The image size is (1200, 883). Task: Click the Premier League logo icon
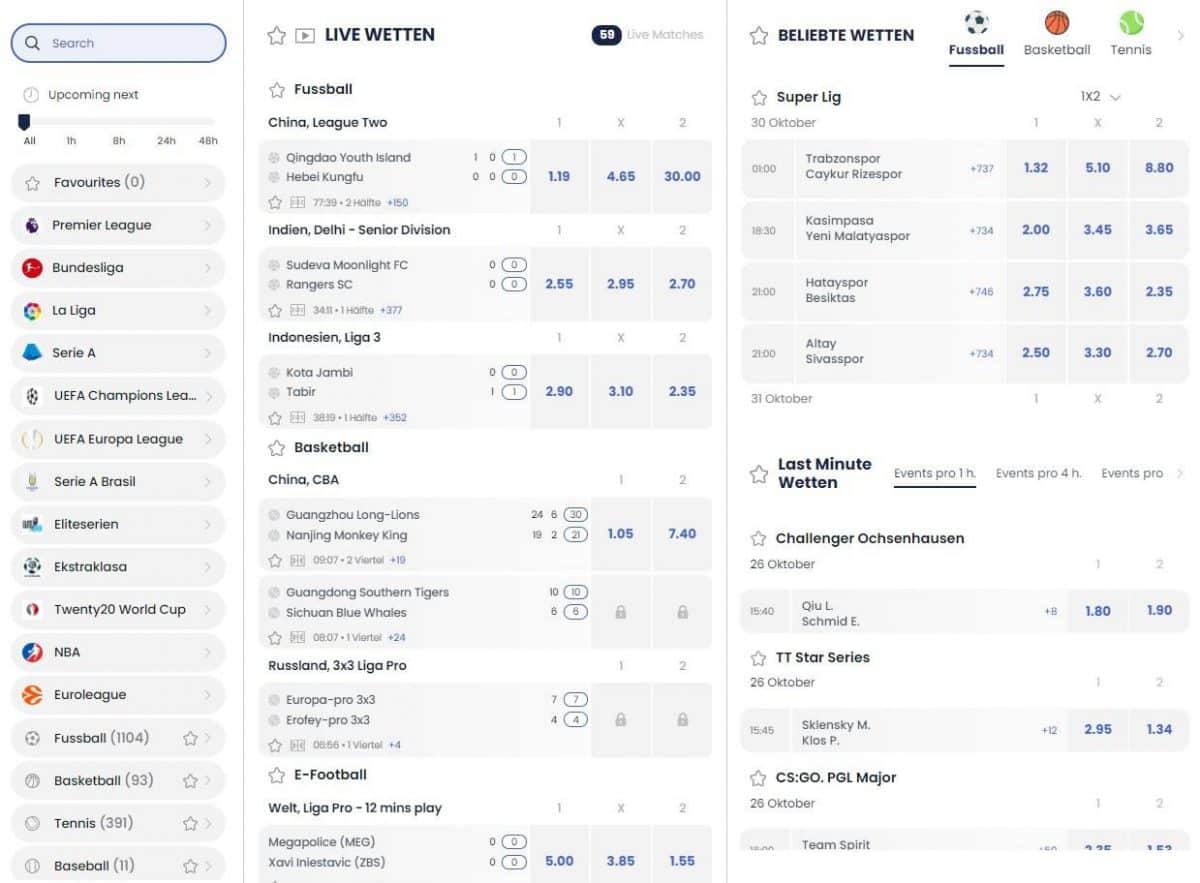[x=32, y=225]
